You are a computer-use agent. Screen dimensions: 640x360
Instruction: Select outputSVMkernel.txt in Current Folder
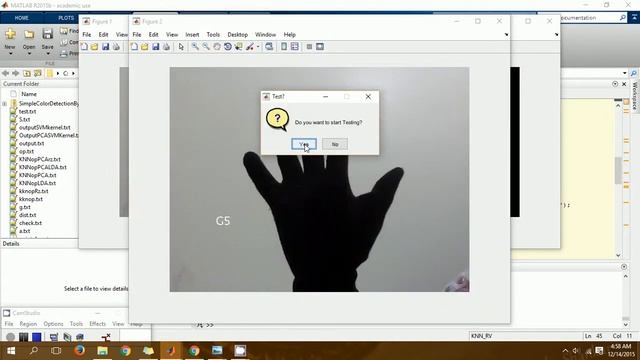coord(44,127)
